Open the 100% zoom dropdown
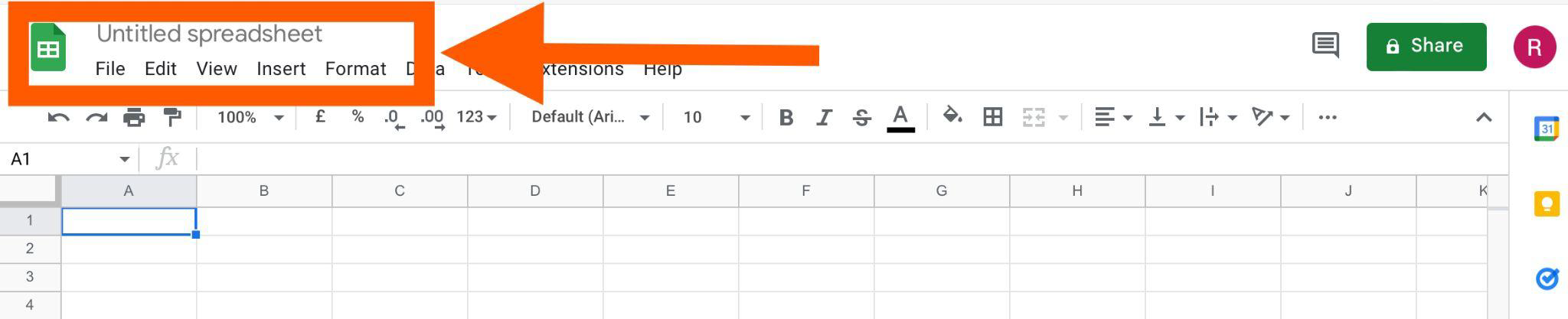Viewport: 1568px width, 319px height. [250, 117]
